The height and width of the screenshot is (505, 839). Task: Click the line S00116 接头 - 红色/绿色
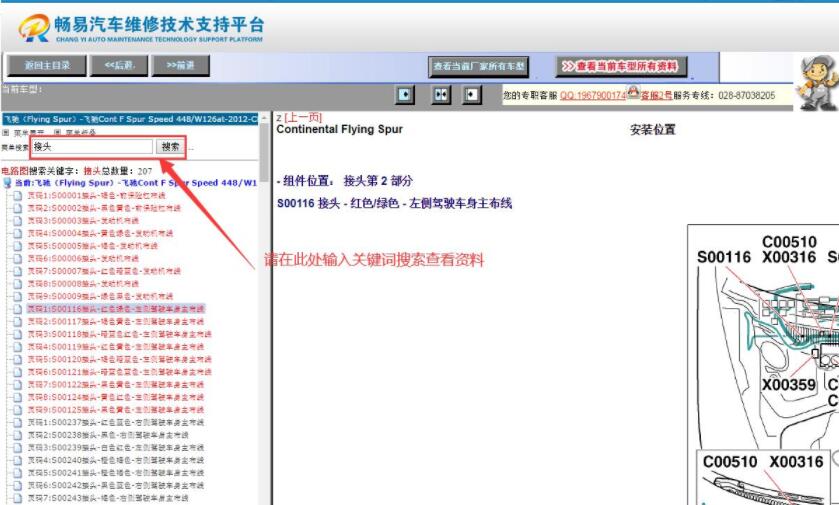(x=394, y=203)
